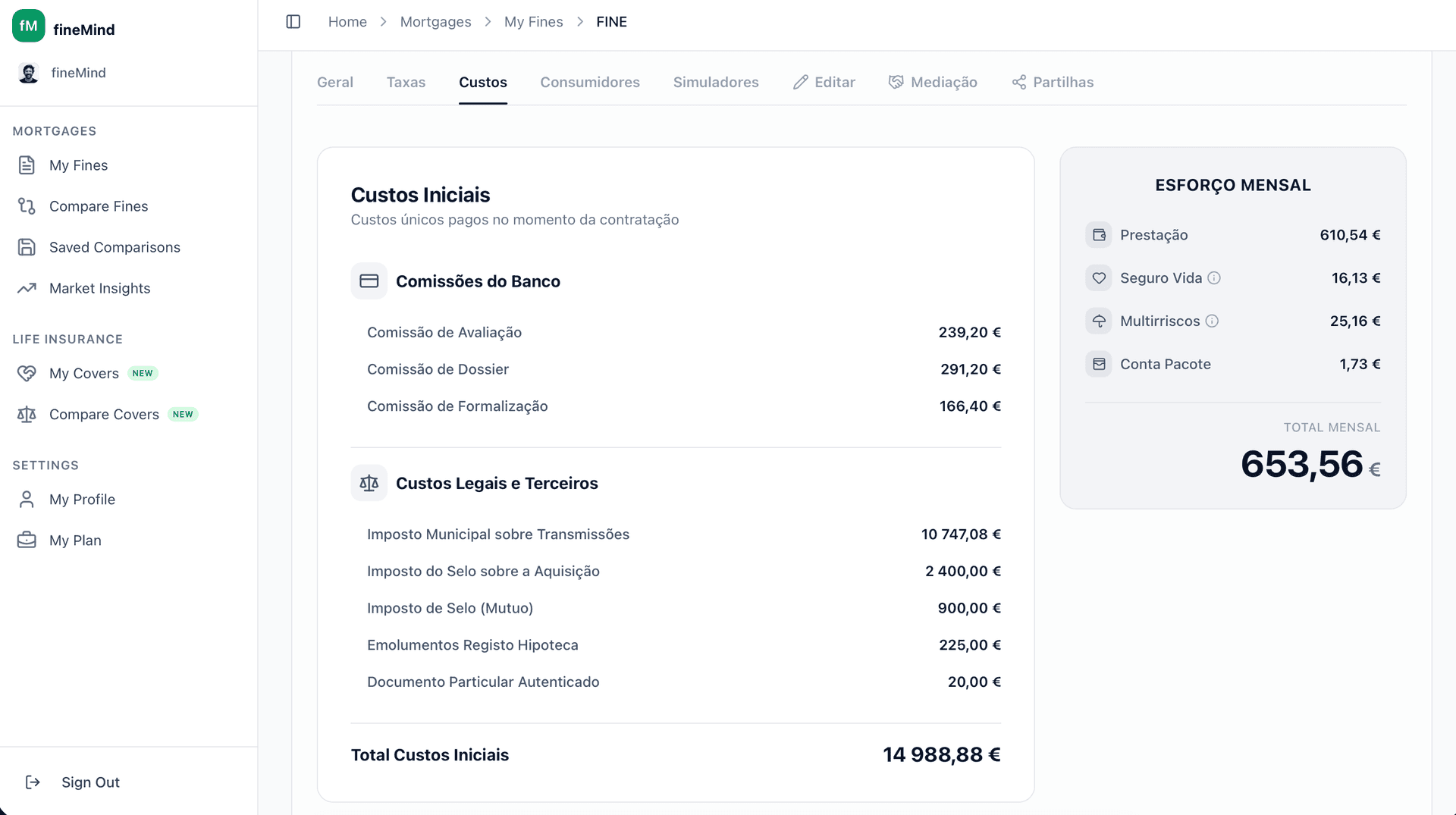Screen dimensions: 1456x815
Task: Open the Editar tab
Action: click(824, 82)
